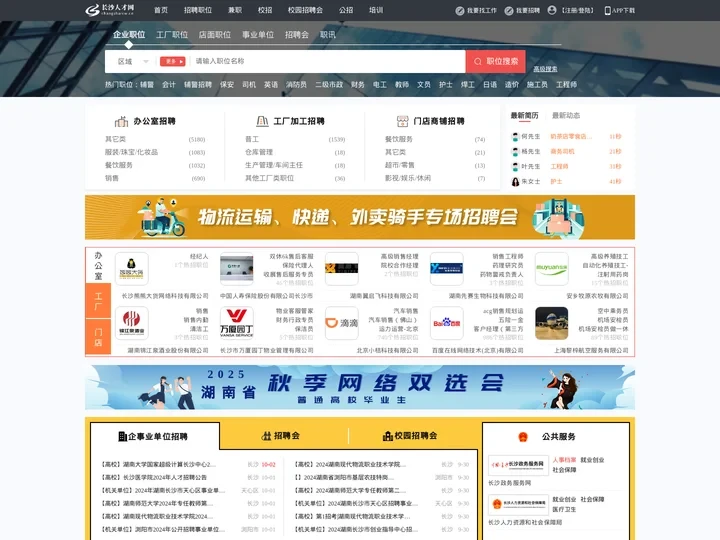Click the 注册·登陆 link
The height and width of the screenshot is (540, 720).
578,11
